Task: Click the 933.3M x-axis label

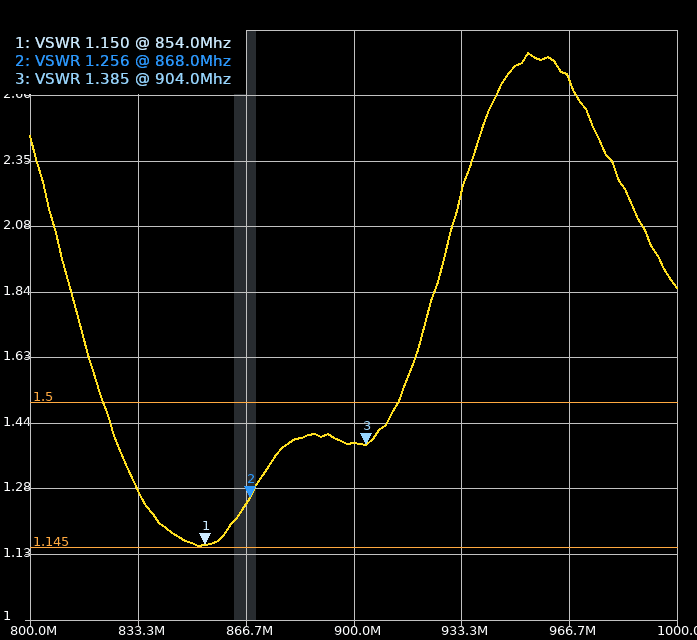Action: point(464,631)
